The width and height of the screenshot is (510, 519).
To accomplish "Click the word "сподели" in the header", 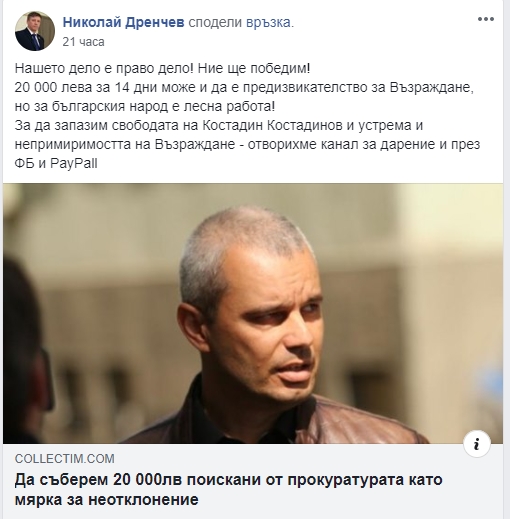I will pos(215,23).
